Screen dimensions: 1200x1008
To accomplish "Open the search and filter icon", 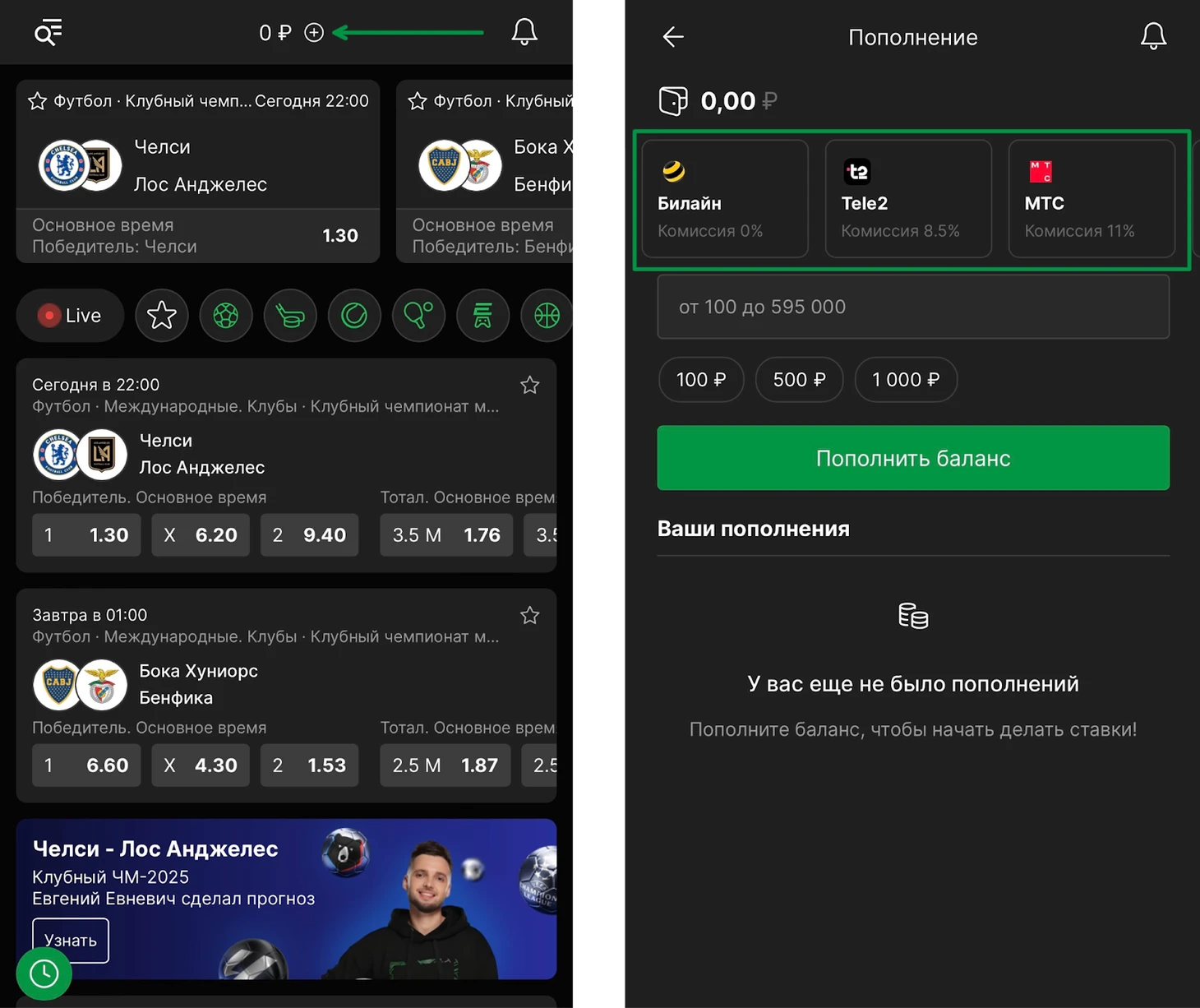I will click(48, 32).
